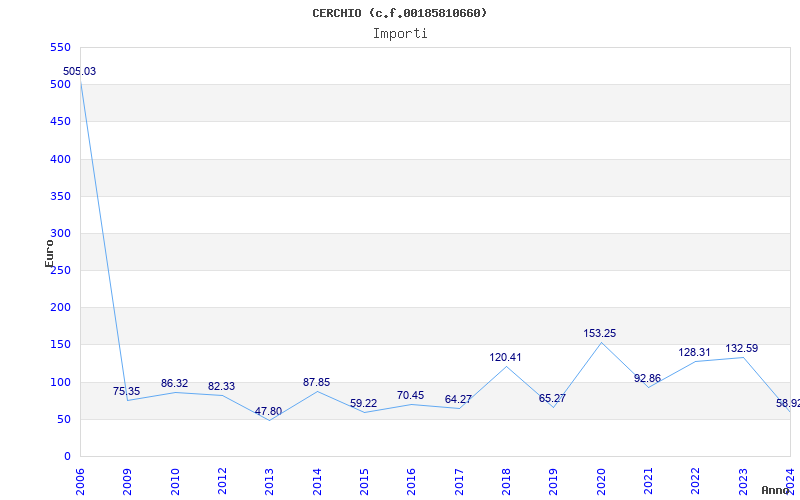Click the chart title 'CERCHIO (c.f.00185810660)'
This screenshot has height=500, width=800.
tap(399, 13)
